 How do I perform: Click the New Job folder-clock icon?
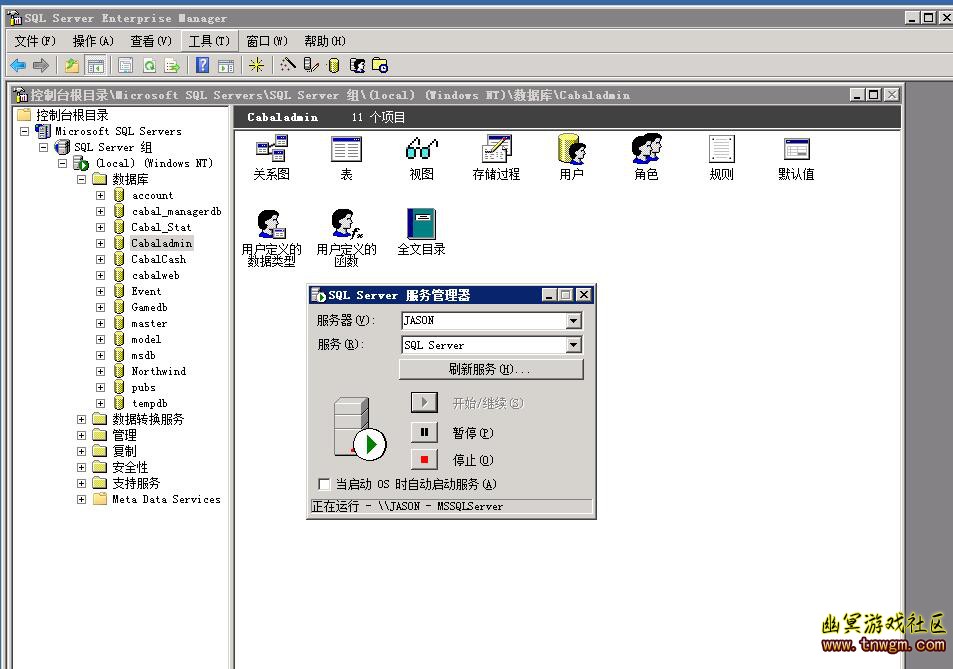pyautogui.click(x=380, y=65)
